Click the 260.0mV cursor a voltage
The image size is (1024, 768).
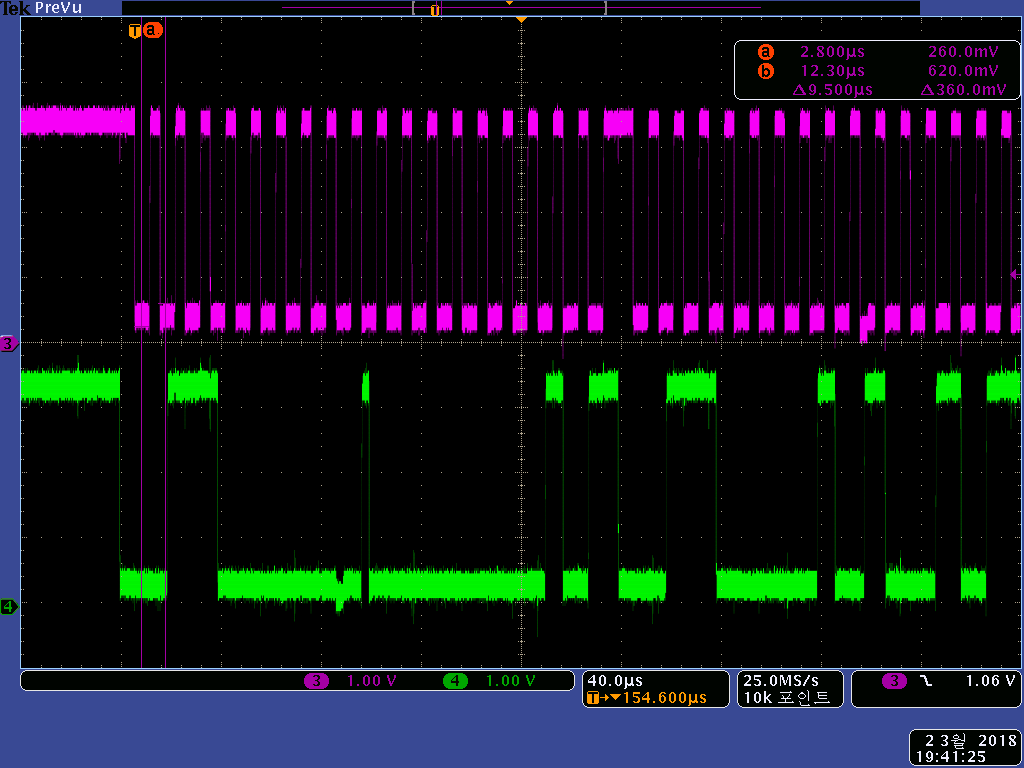963,52
